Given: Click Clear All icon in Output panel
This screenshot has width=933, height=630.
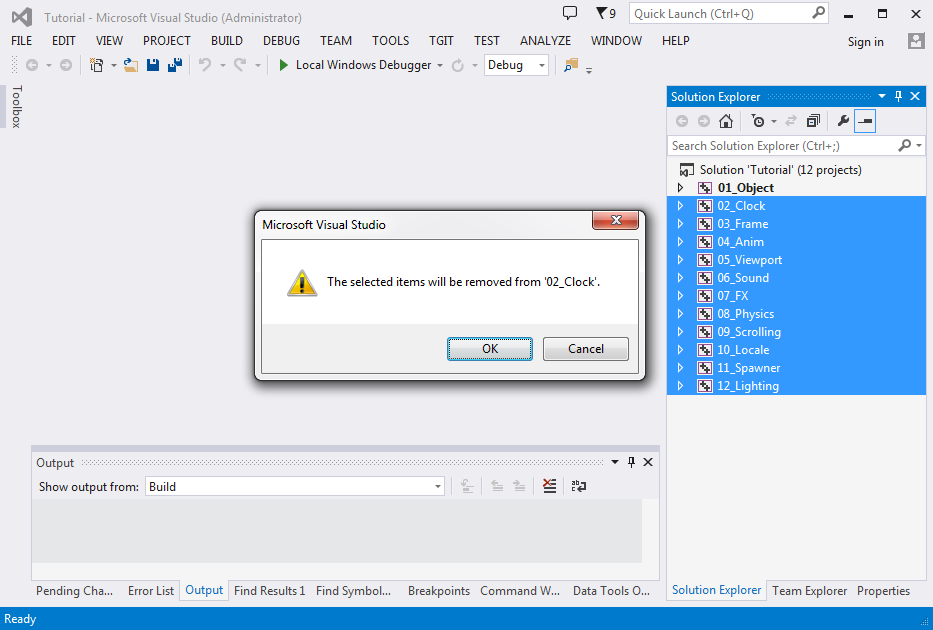Looking at the screenshot, I should click(x=549, y=486).
